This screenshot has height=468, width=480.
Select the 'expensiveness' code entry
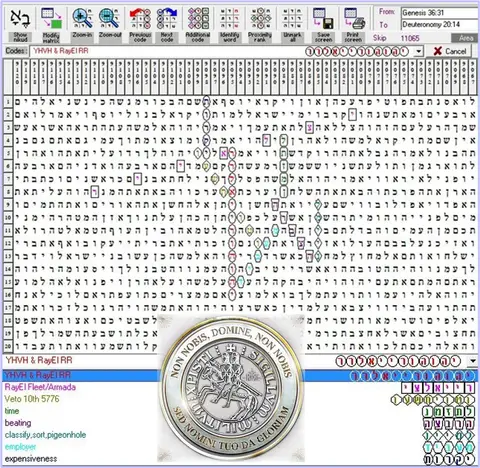tap(31, 459)
